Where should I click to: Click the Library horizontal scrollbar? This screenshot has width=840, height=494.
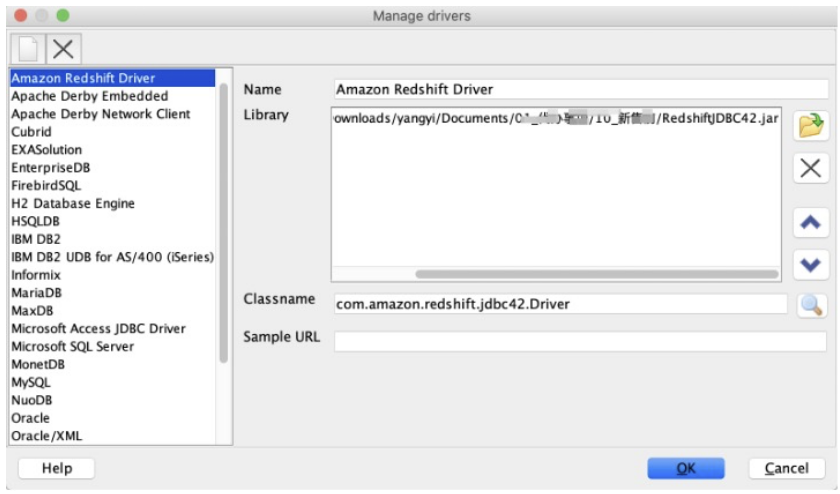597,274
